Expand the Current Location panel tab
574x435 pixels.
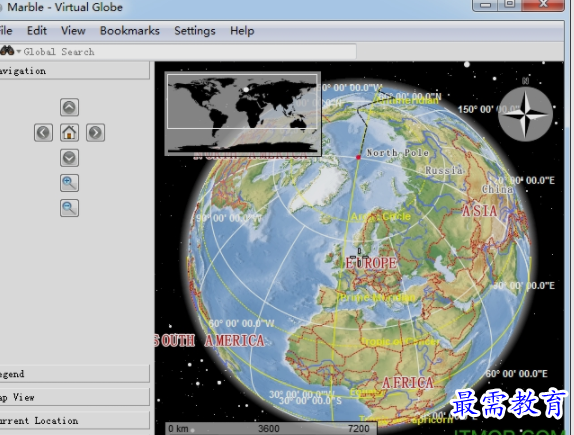75,421
